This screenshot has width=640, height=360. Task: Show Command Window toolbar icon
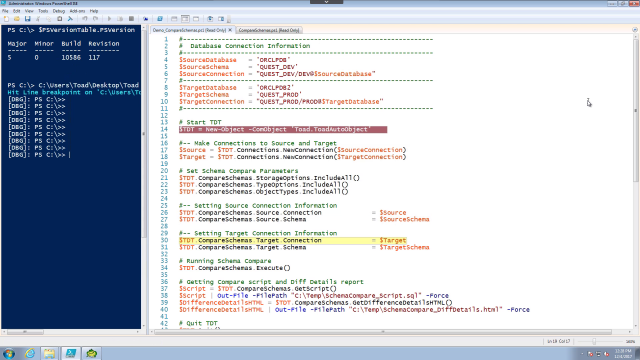(210, 19)
